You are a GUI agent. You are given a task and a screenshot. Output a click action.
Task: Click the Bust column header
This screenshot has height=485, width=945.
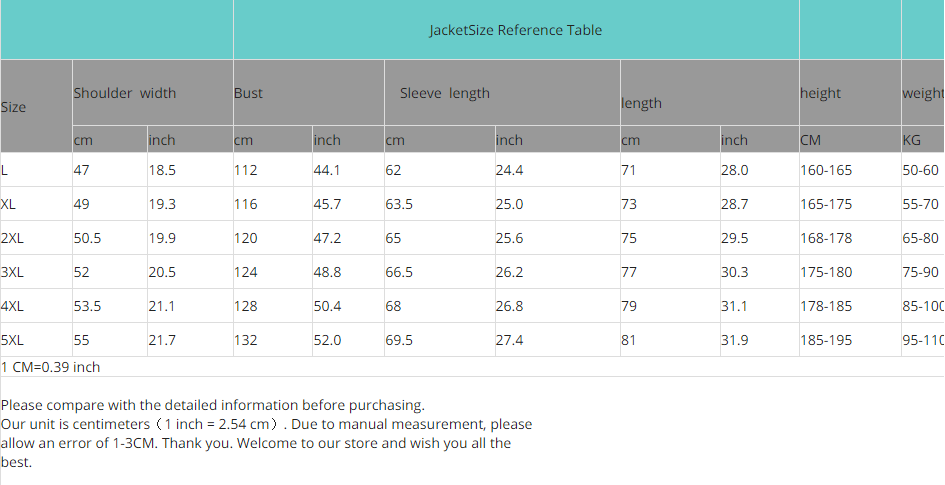tap(248, 93)
